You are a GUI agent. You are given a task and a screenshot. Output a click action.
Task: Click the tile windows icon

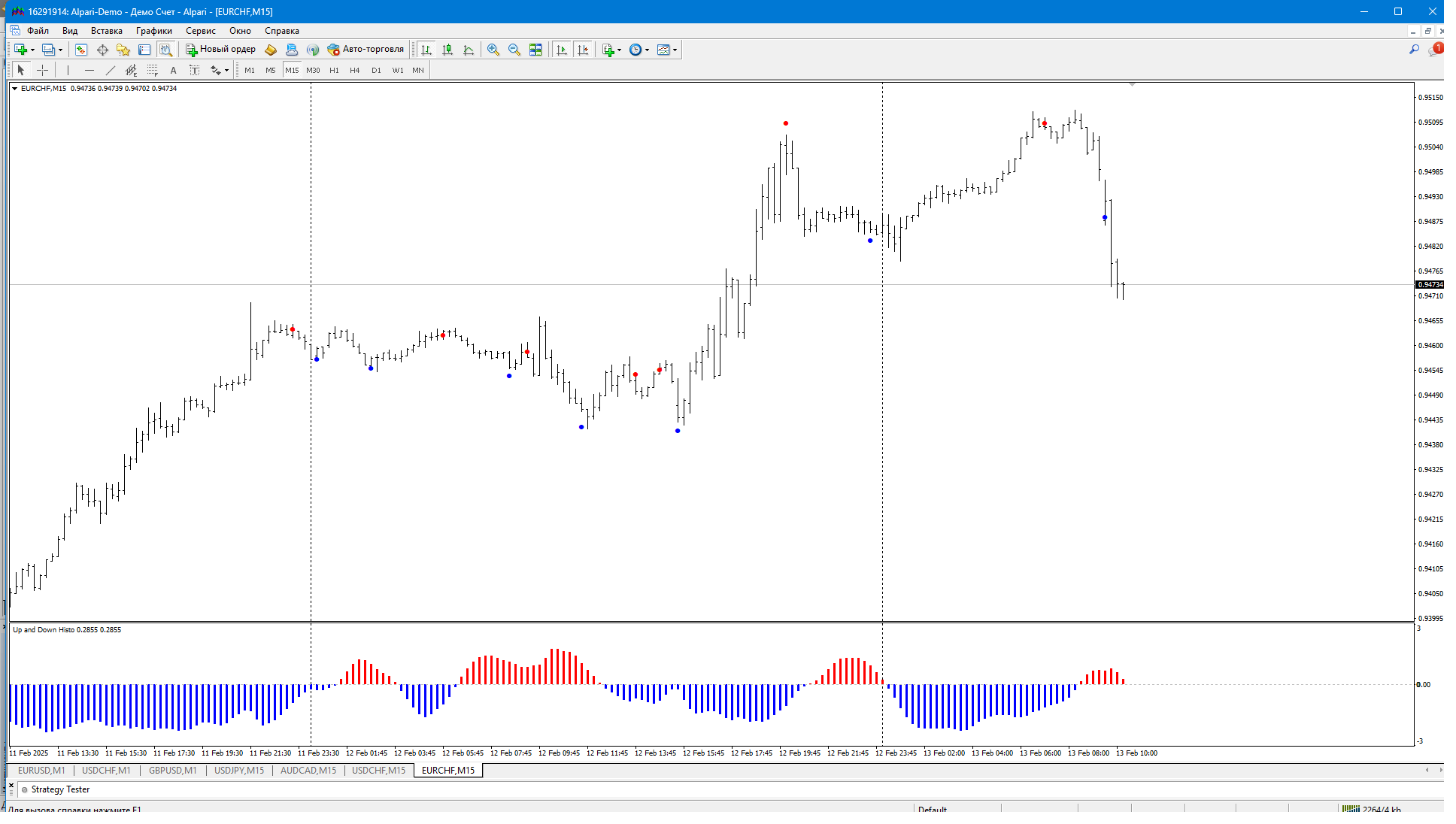click(x=535, y=50)
